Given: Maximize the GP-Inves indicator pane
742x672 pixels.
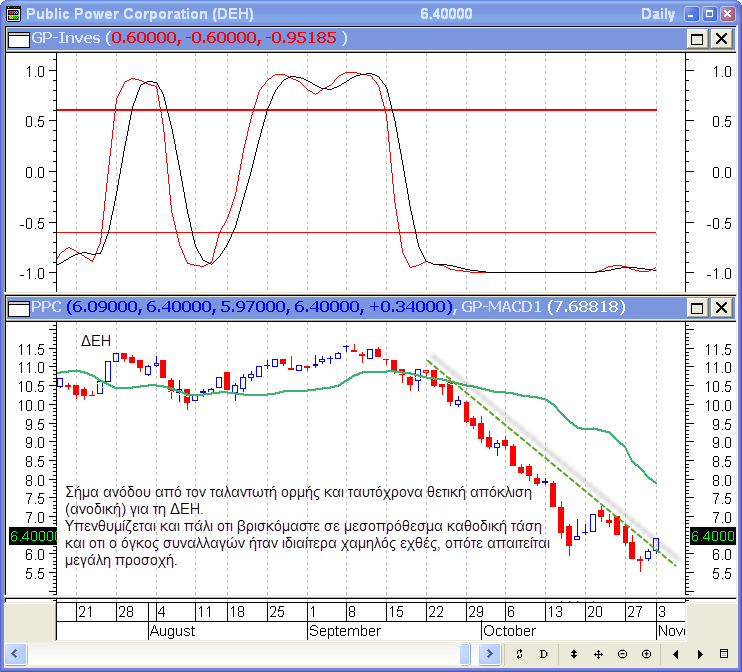Looking at the screenshot, I should point(697,38).
